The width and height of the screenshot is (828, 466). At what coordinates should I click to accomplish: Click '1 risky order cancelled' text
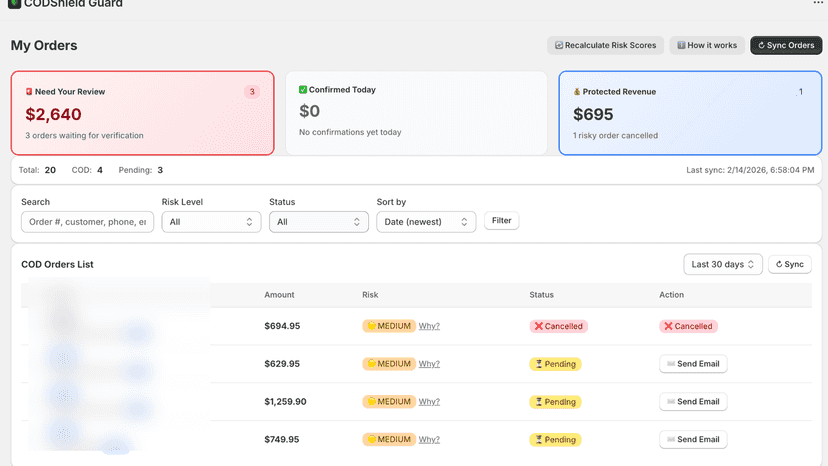[x=615, y=136]
